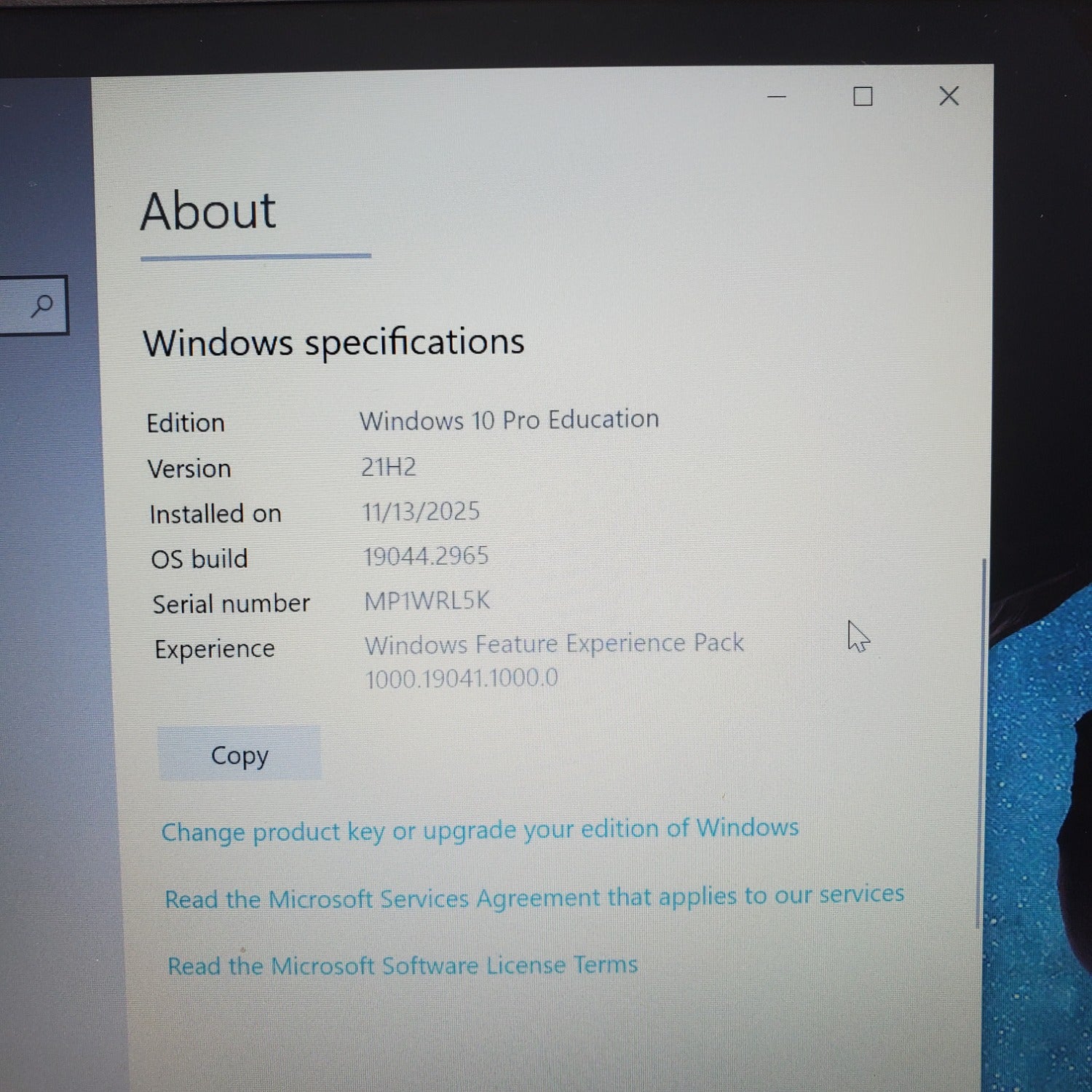Click the vertical scrollbar of the About page
The height and width of the screenshot is (1092, 1092).
[980, 743]
